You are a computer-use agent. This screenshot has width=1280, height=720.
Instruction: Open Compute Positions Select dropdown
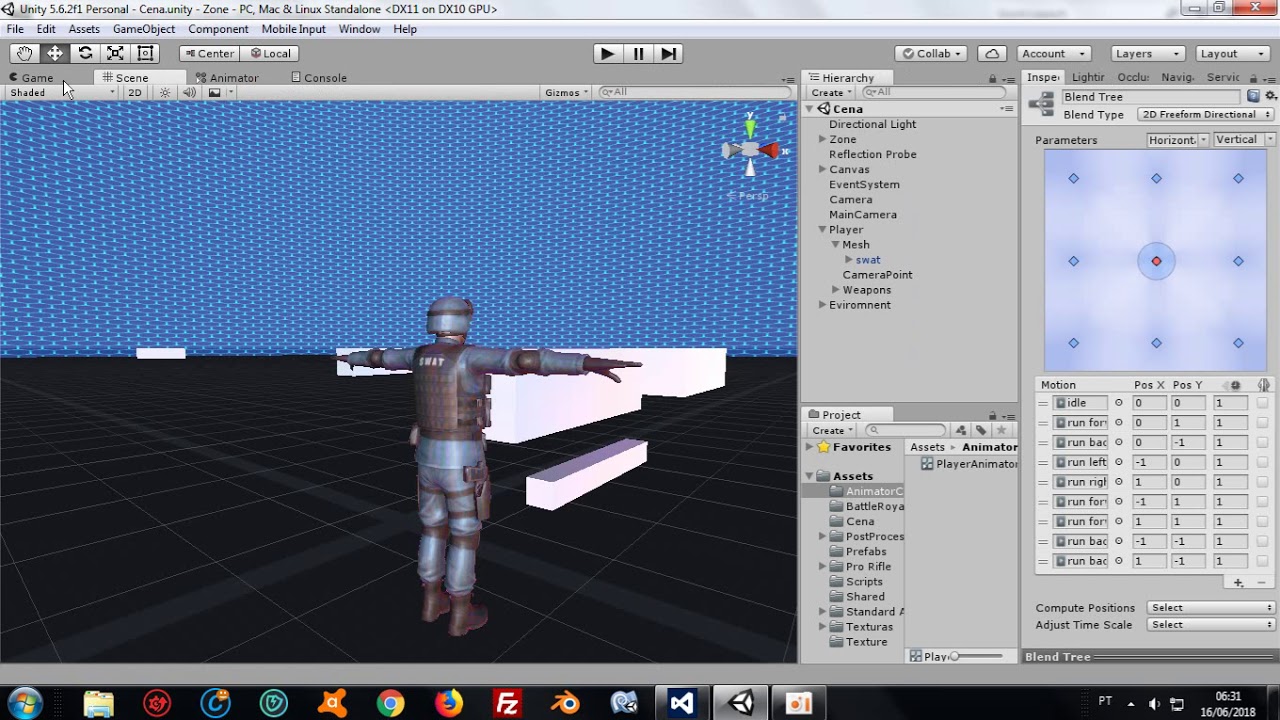point(1212,607)
